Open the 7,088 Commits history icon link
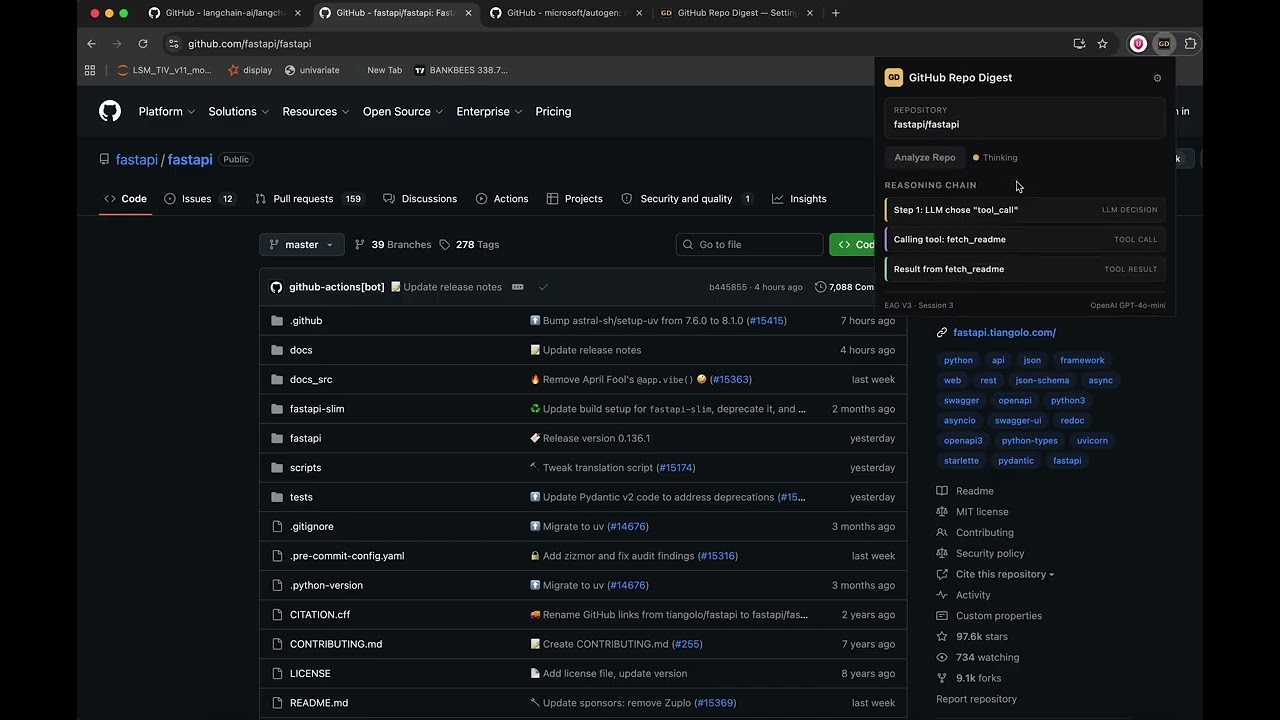Viewport: 1280px width, 720px height. click(846, 287)
